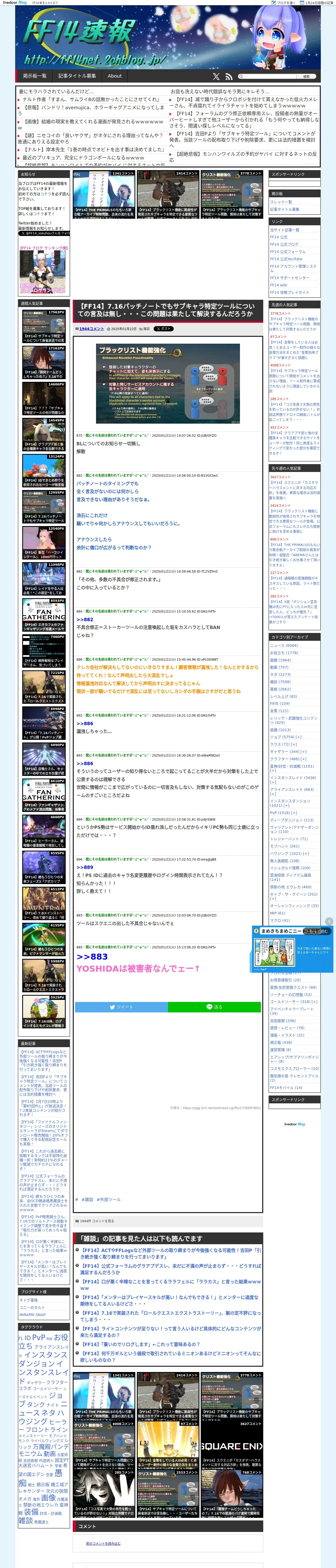Open the 1944件 コメントを見る link

(97, 1221)
